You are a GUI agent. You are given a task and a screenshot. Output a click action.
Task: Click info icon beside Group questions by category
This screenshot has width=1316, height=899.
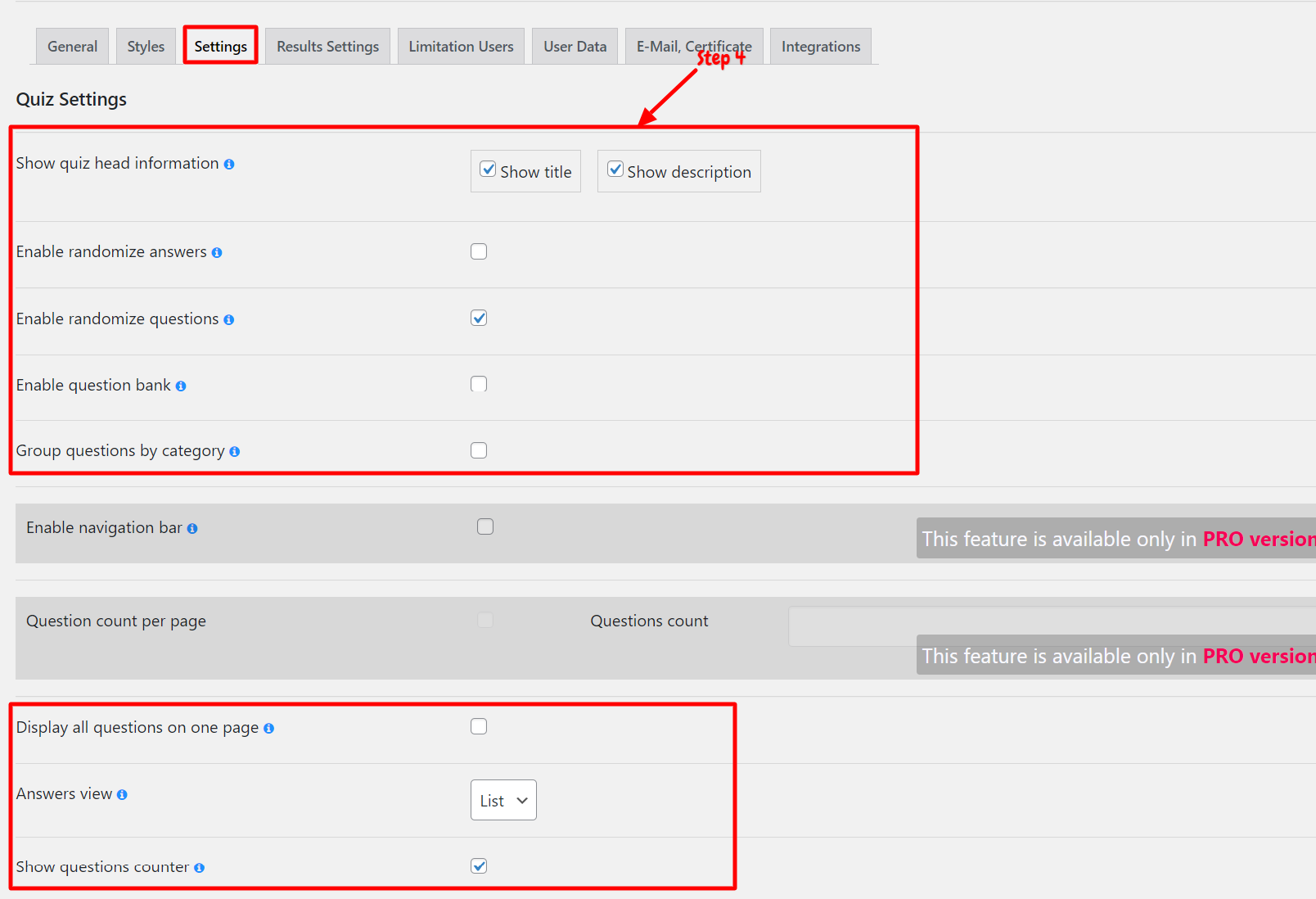click(x=235, y=452)
